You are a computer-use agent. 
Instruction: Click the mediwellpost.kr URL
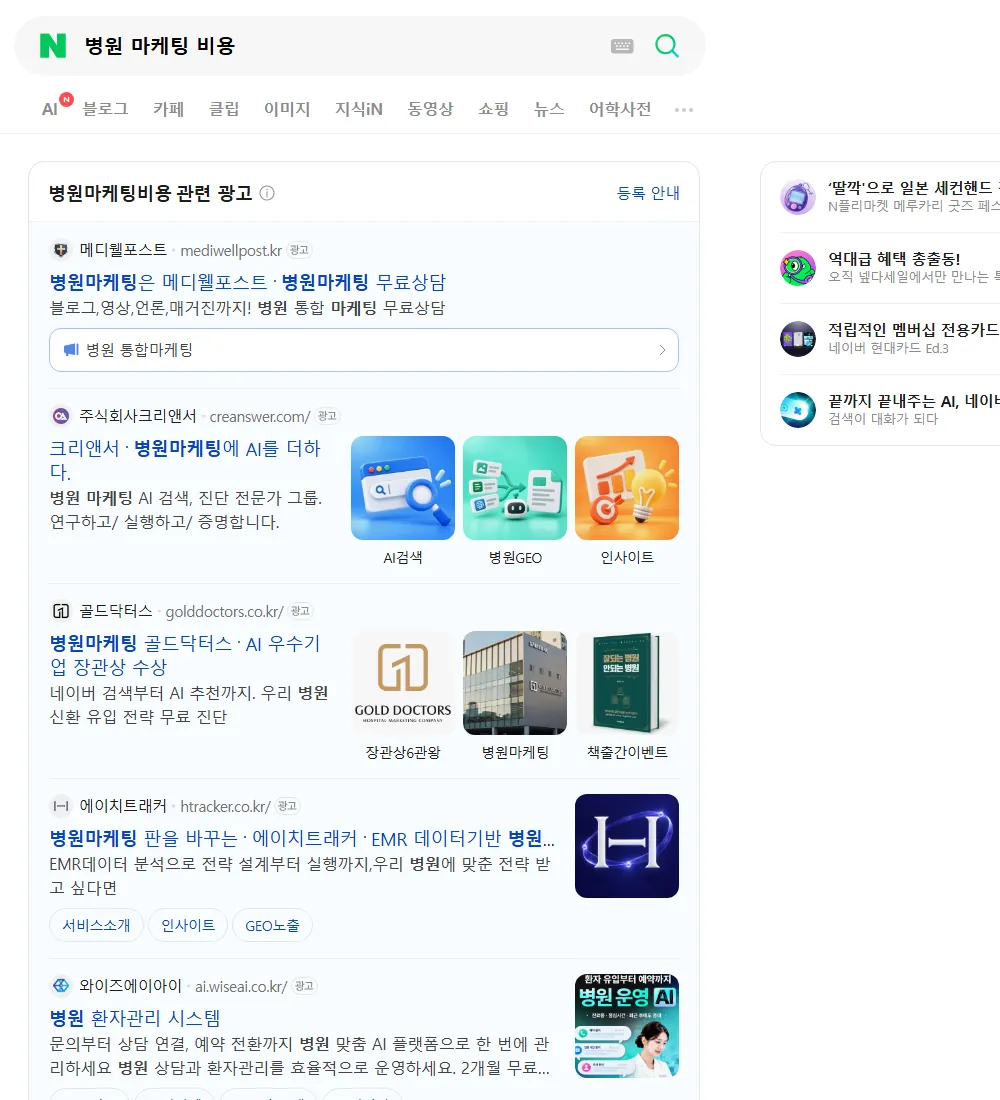click(x=231, y=250)
